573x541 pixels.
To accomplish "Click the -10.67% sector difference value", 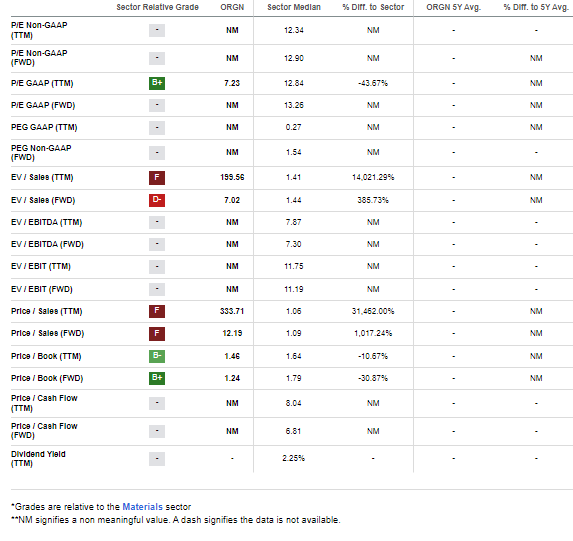I will (x=373, y=356).
